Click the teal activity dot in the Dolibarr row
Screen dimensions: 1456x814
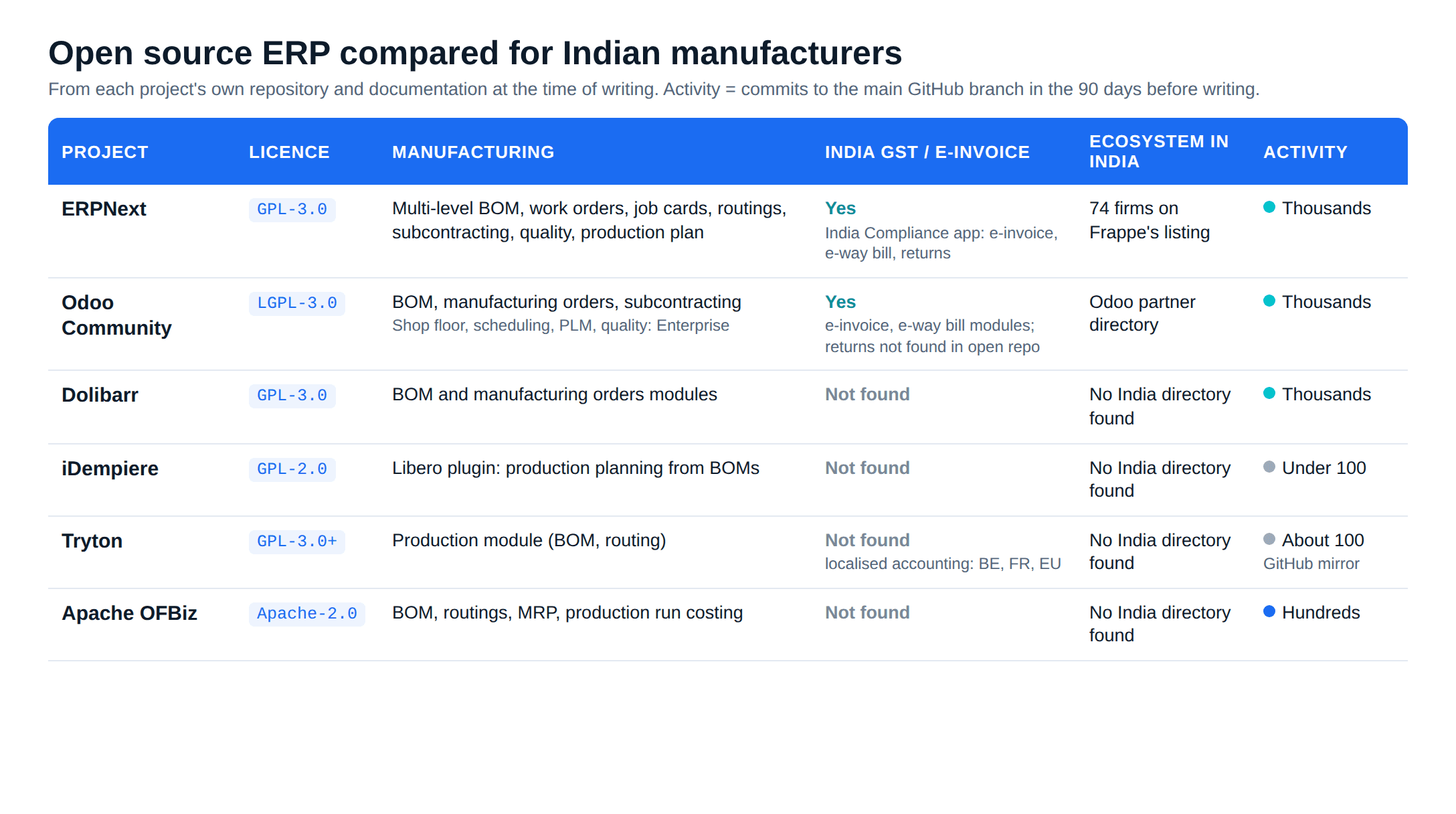coord(1269,393)
